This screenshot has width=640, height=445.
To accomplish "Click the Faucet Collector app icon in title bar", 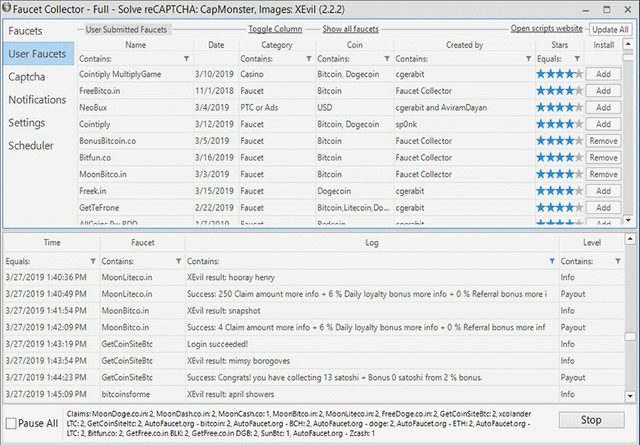I will point(6,8).
